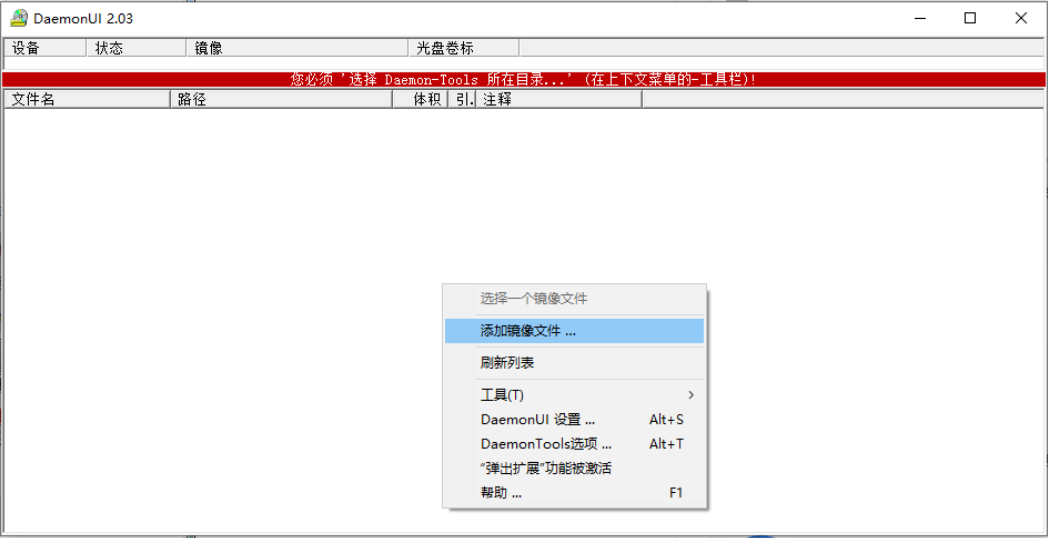This screenshot has width=1048, height=538.
Task: Maximize the DaemonUI window
Action: tap(970, 19)
